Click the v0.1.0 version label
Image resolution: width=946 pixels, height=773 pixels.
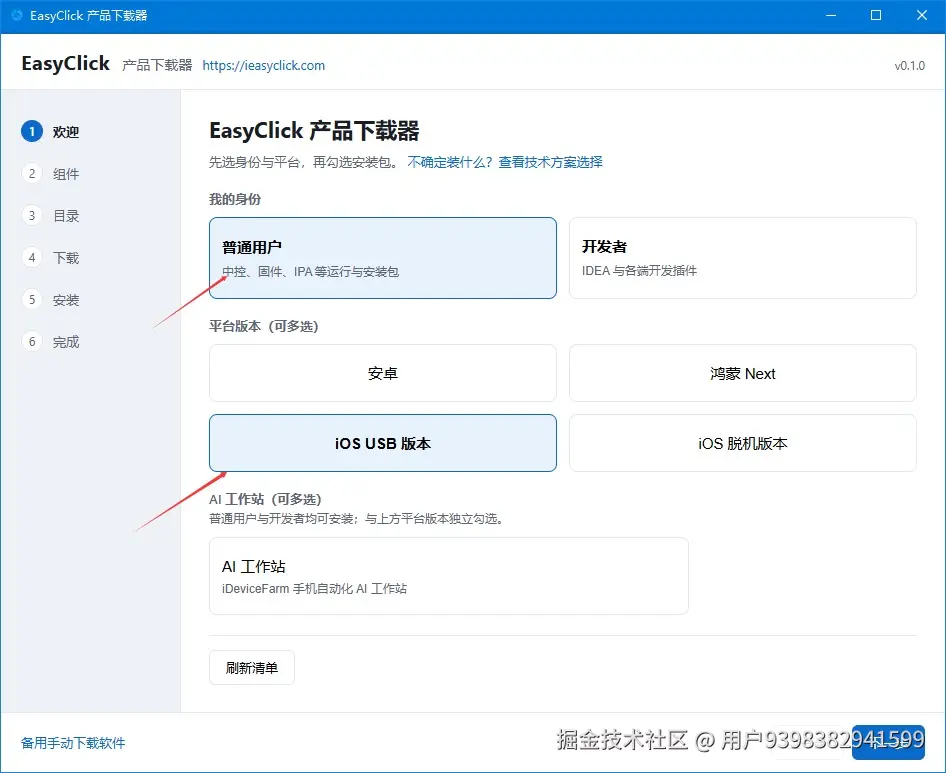909,66
